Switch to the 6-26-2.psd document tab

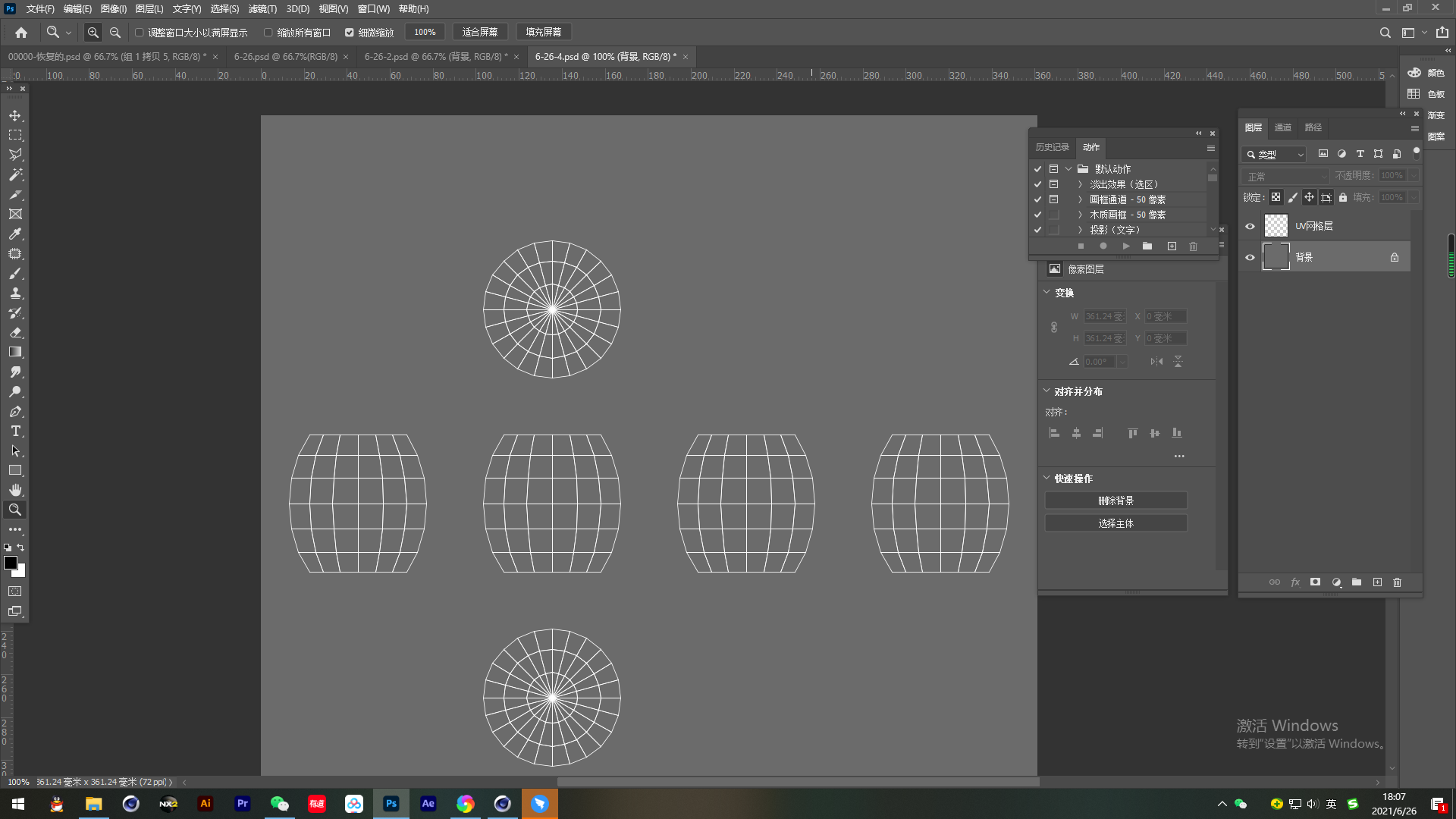[435, 57]
